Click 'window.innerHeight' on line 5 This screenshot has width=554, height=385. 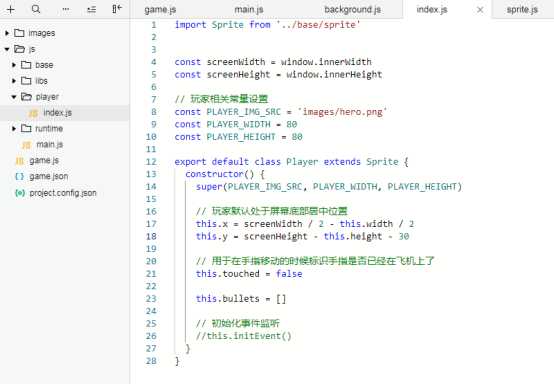click(334, 75)
